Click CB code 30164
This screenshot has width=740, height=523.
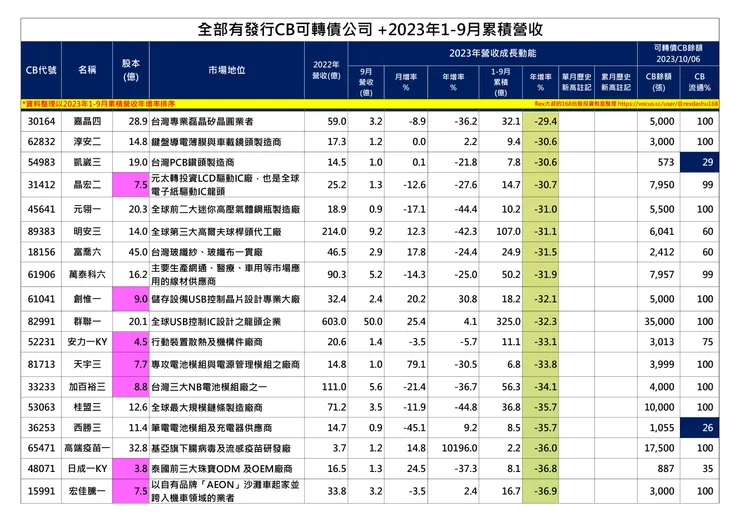pos(41,121)
